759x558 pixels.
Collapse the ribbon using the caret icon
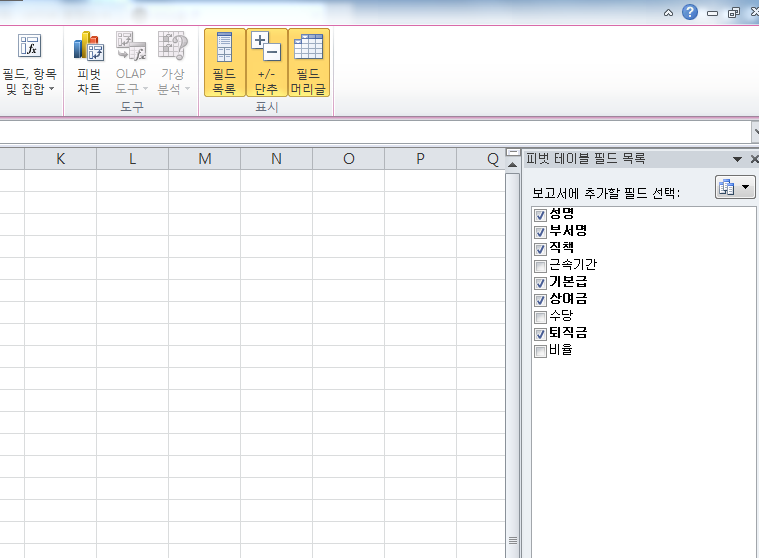pos(668,12)
